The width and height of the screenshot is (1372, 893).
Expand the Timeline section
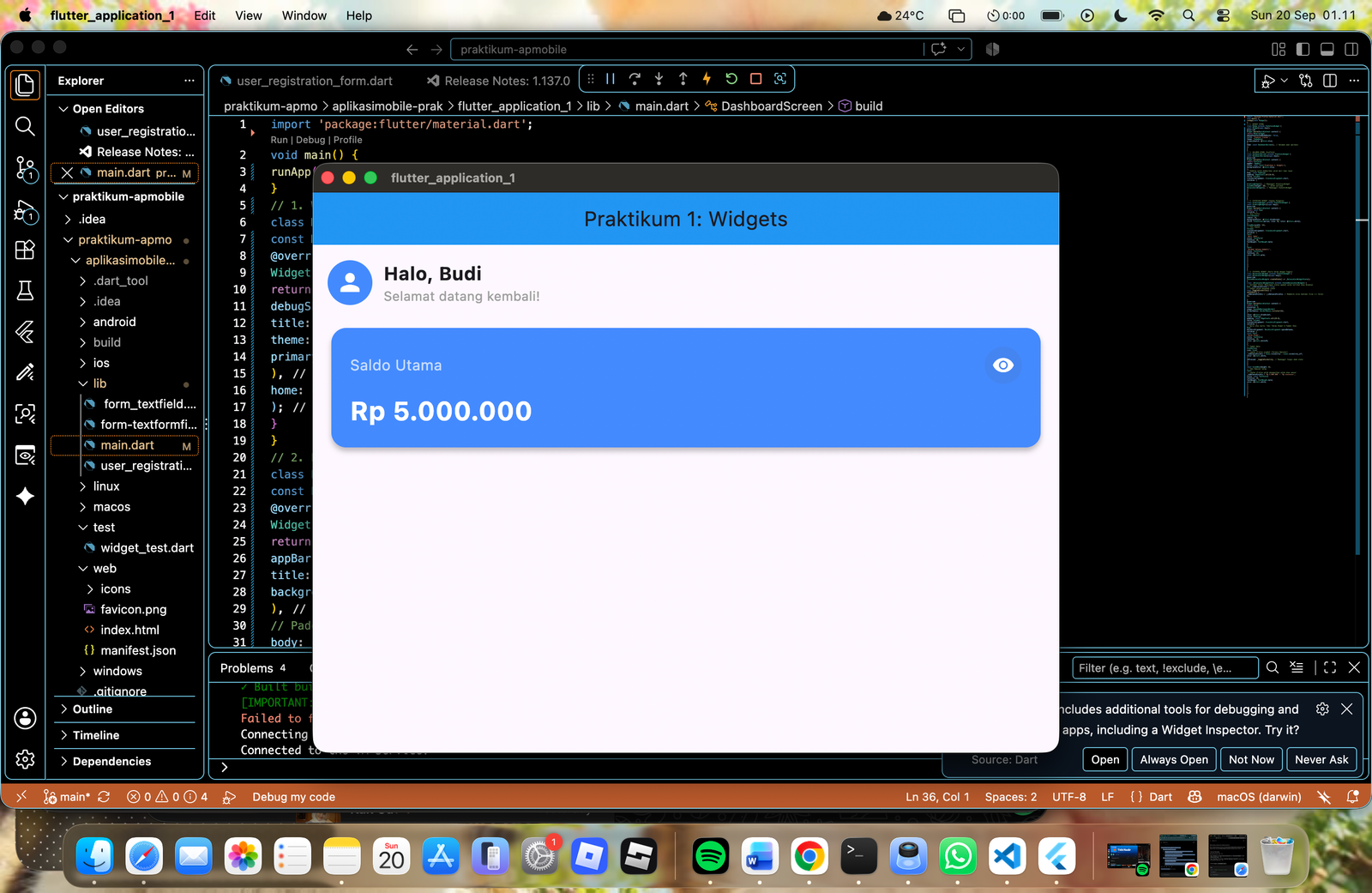pos(95,735)
